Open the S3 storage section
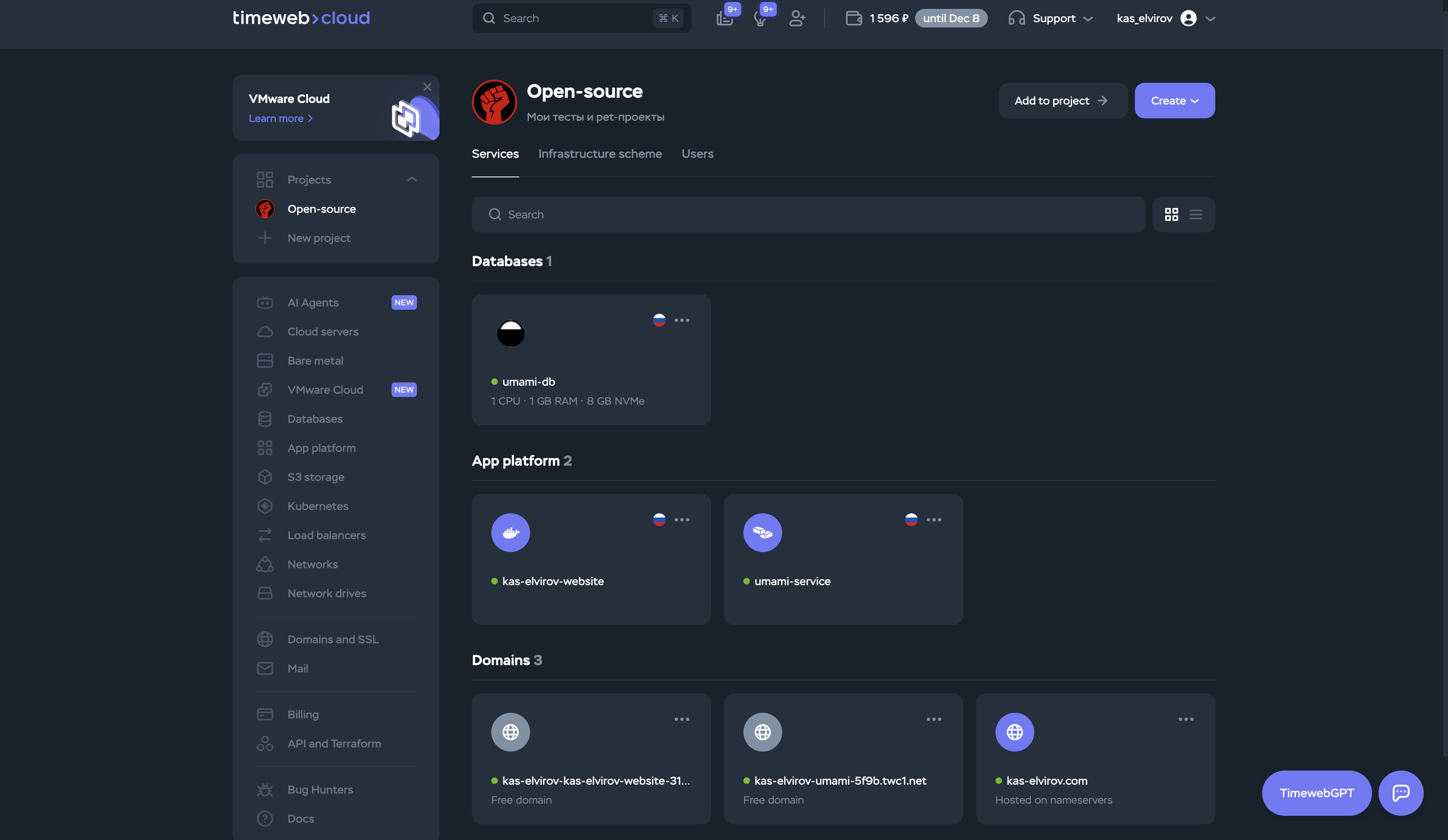The width and height of the screenshot is (1448, 840). point(316,477)
